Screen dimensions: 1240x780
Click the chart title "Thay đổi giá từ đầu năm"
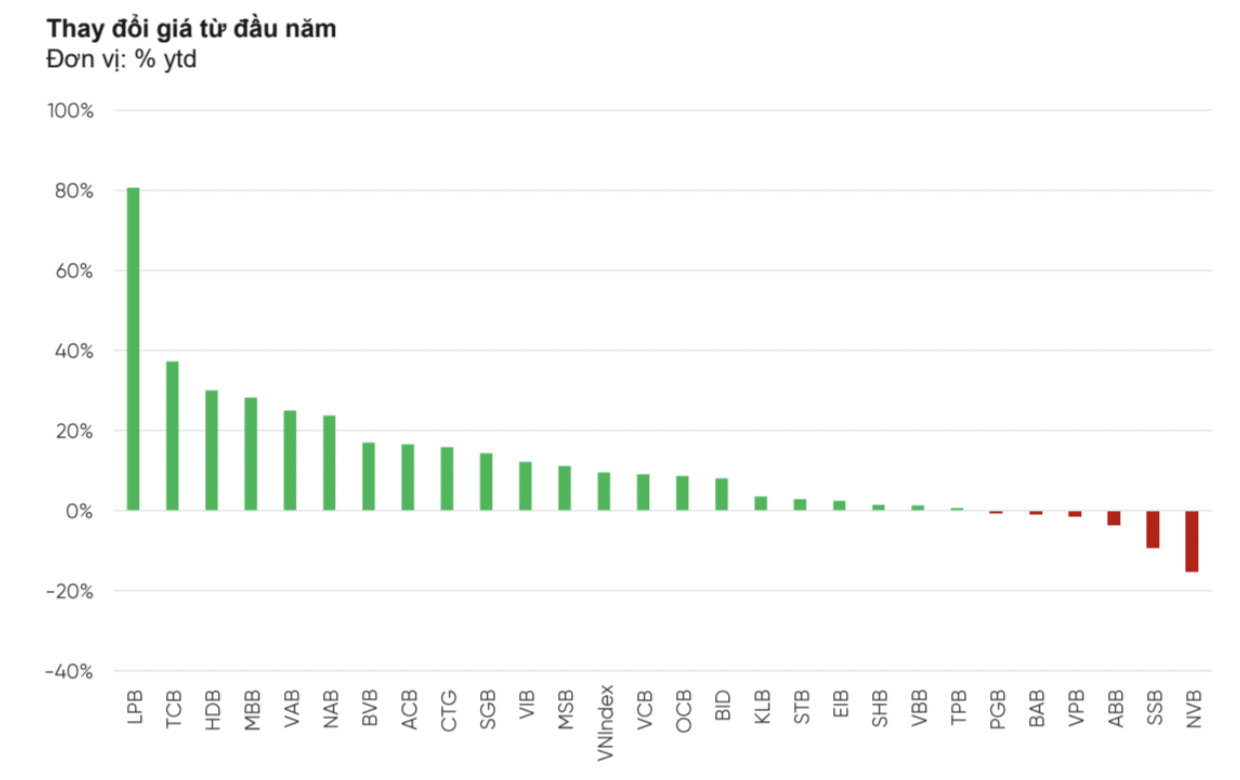191,29
